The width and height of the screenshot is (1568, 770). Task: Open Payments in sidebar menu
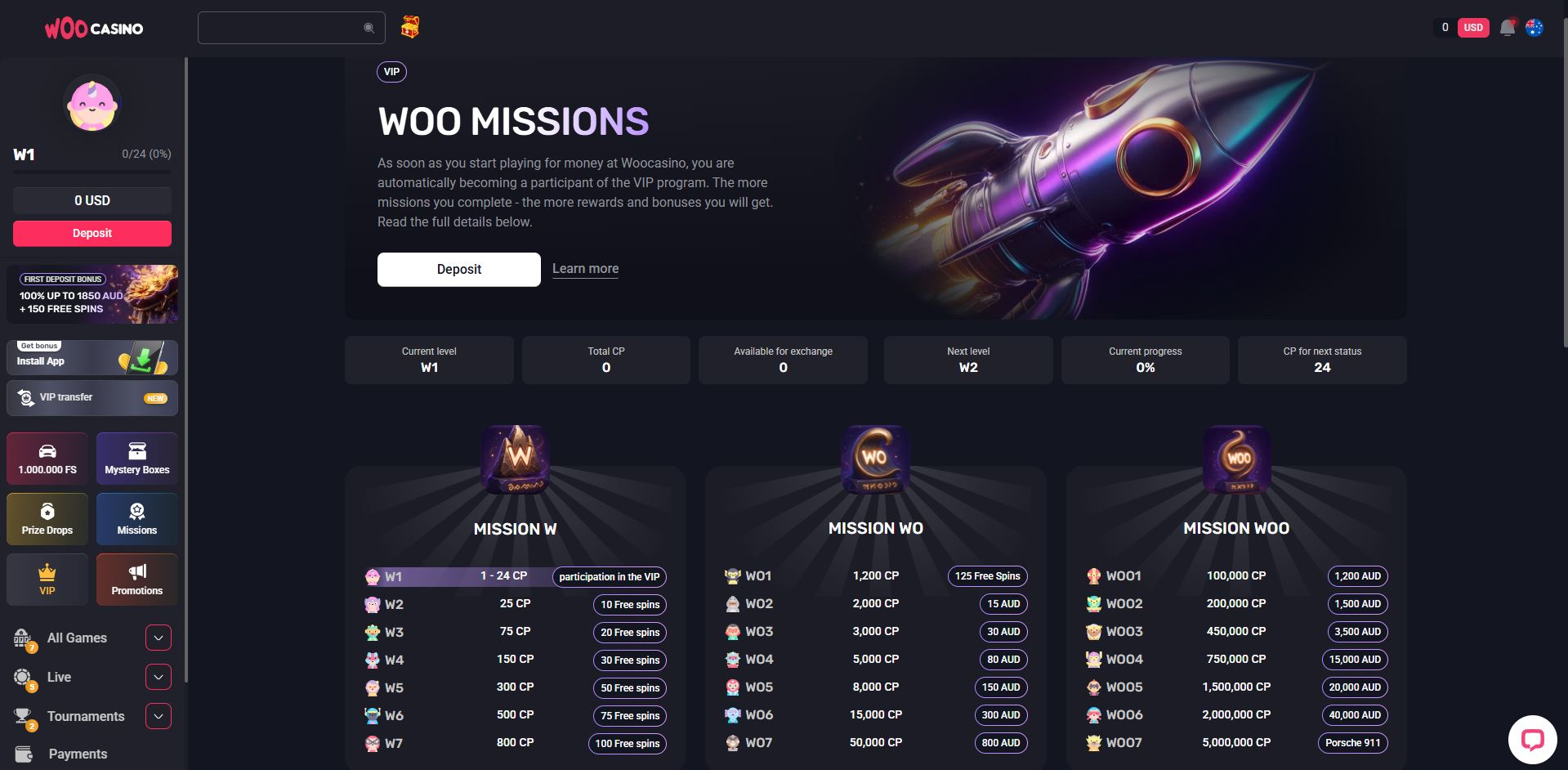(x=78, y=754)
